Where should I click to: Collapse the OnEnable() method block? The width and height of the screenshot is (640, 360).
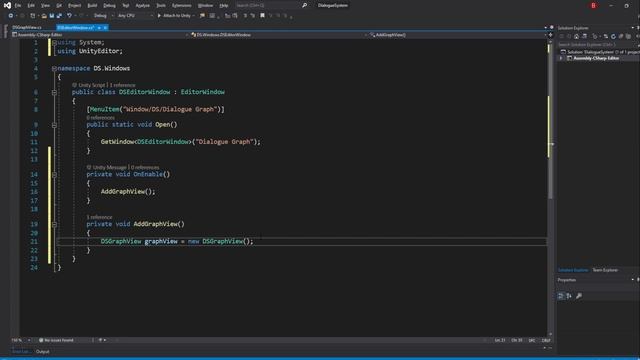click(x=54, y=175)
